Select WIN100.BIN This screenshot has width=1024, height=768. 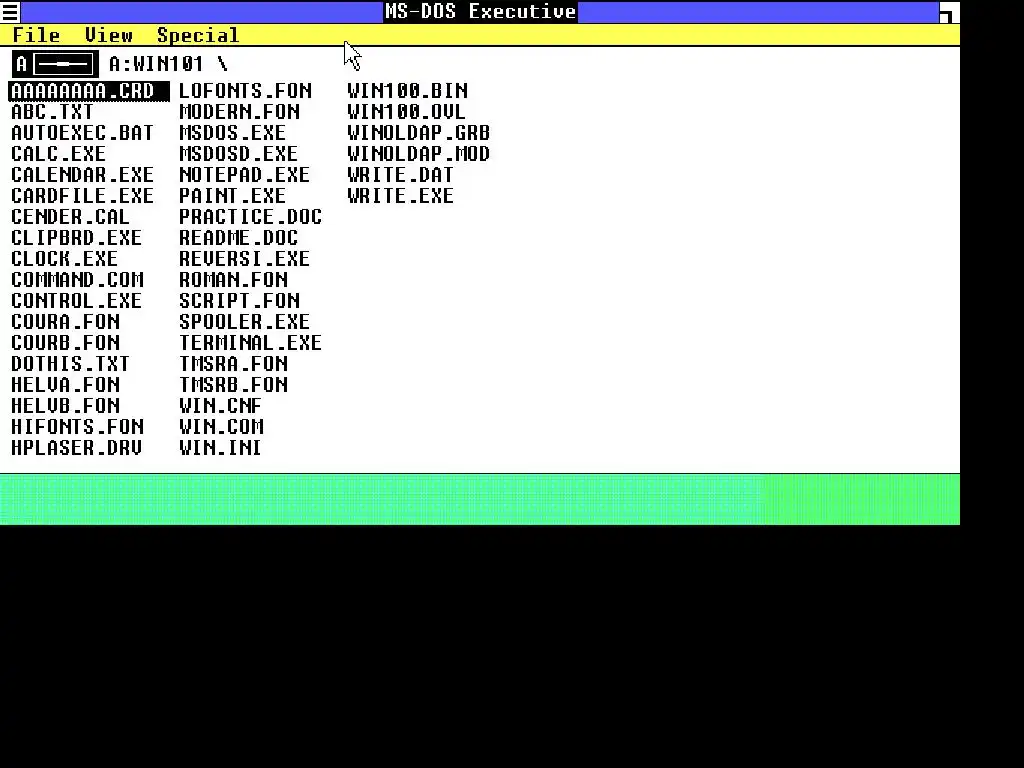(408, 91)
